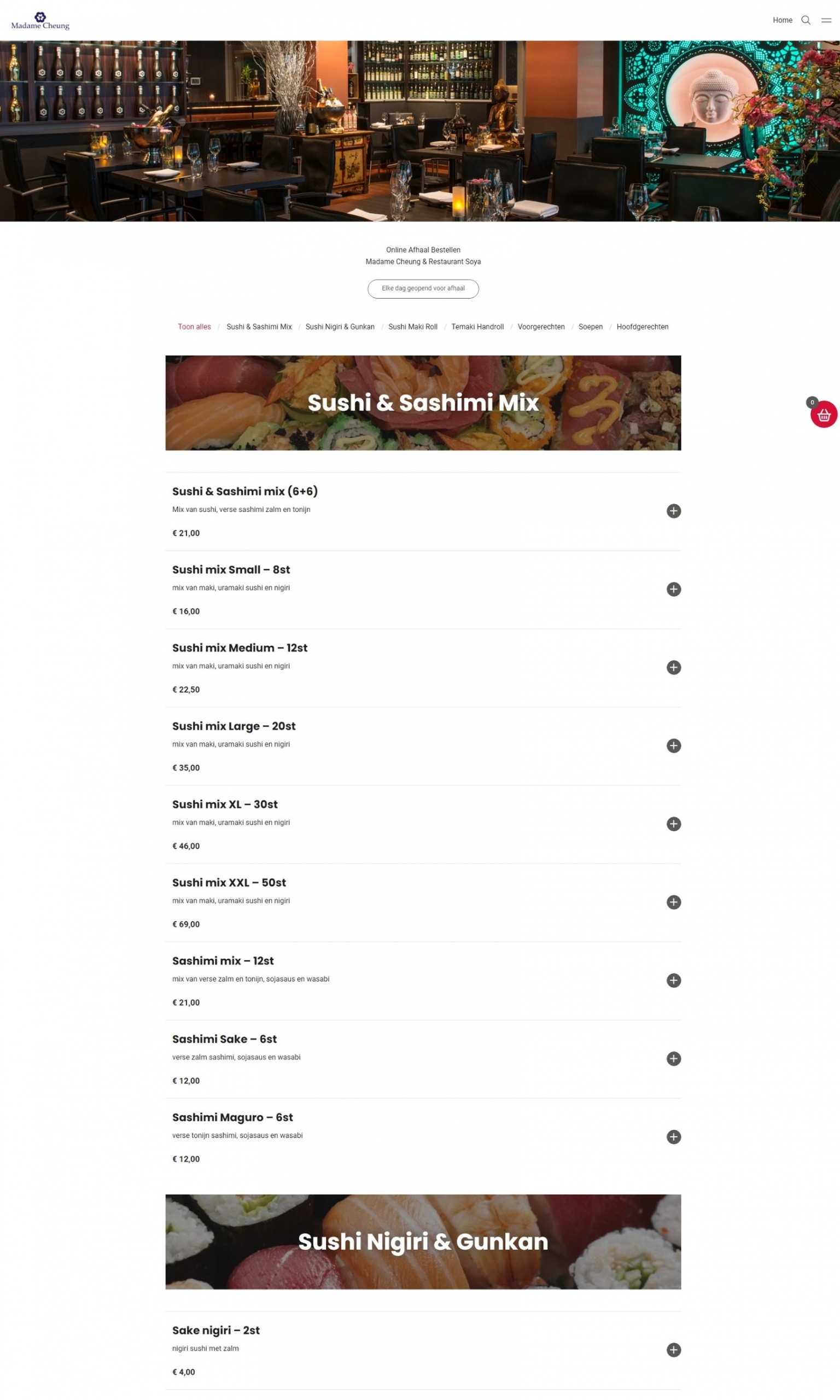The height and width of the screenshot is (1400, 840).
Task: Click the Sushi & Sashimi Mix banner image
Action: [423, 403]
